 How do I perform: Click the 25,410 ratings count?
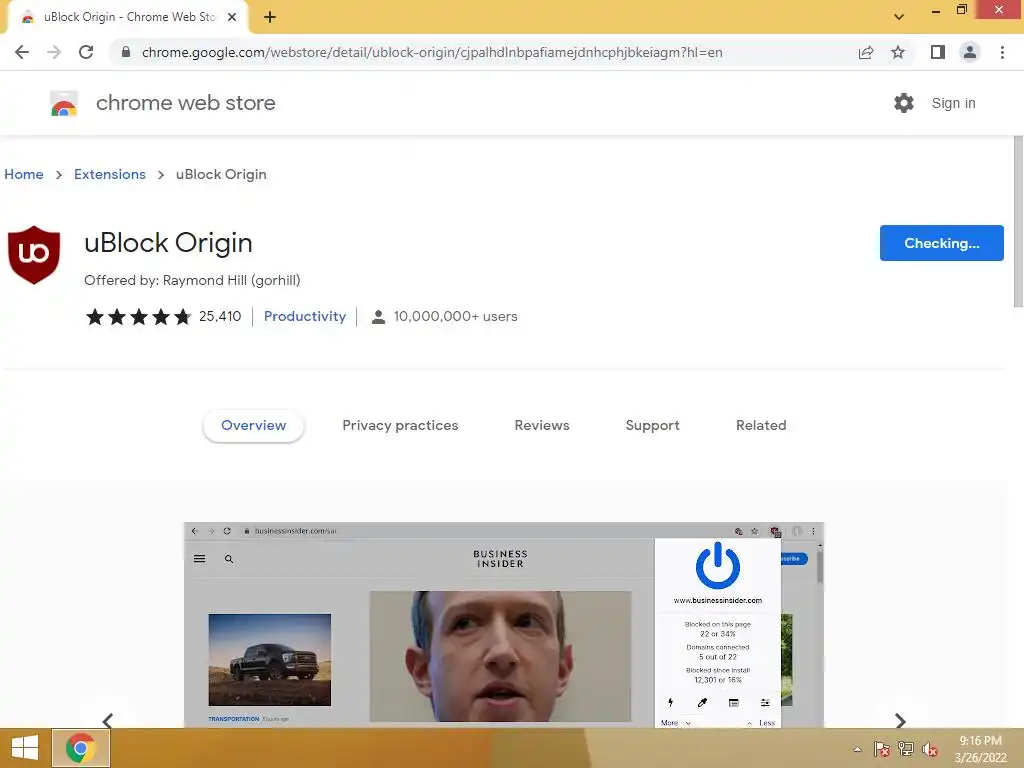click(220, 316)
